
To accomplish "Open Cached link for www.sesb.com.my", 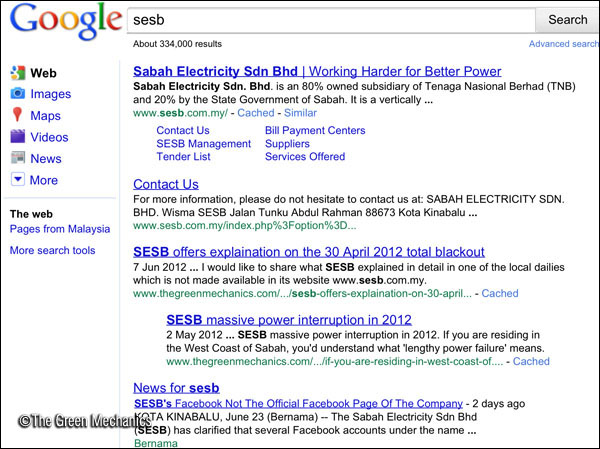I will [x=256, y=113].
